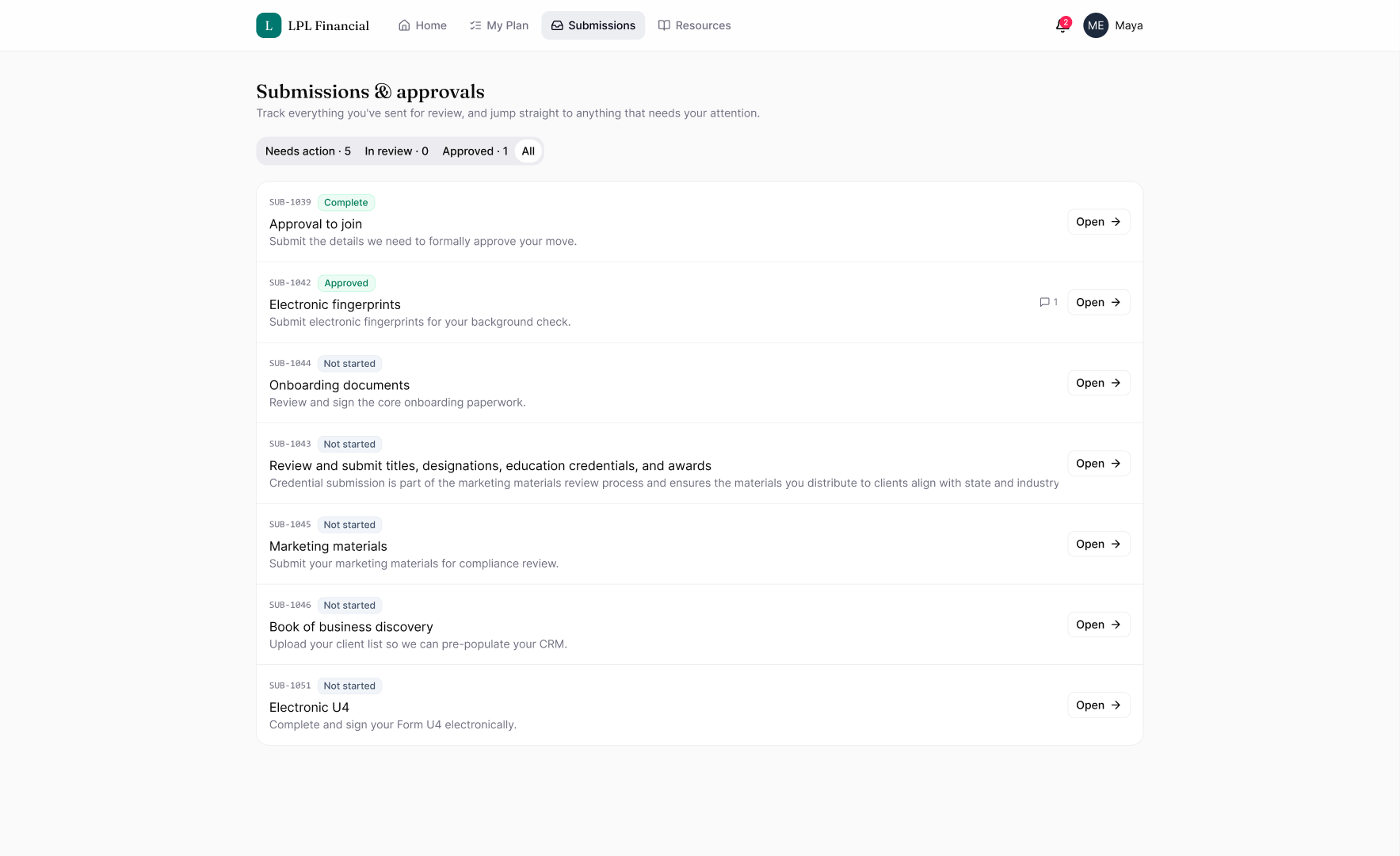The width and height of the screenshot is (1400, 856).
Task: Click the LPL Financial brand text
Action: (328, 25)
